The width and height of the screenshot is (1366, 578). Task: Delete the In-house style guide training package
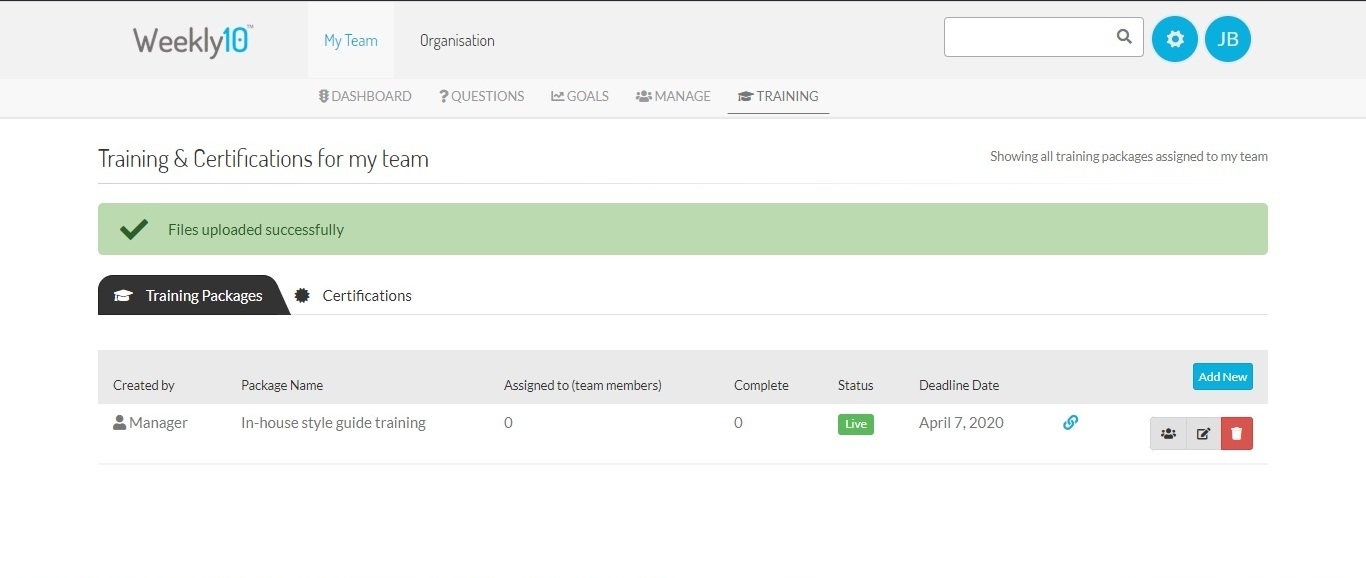[x=1237, y=434]
